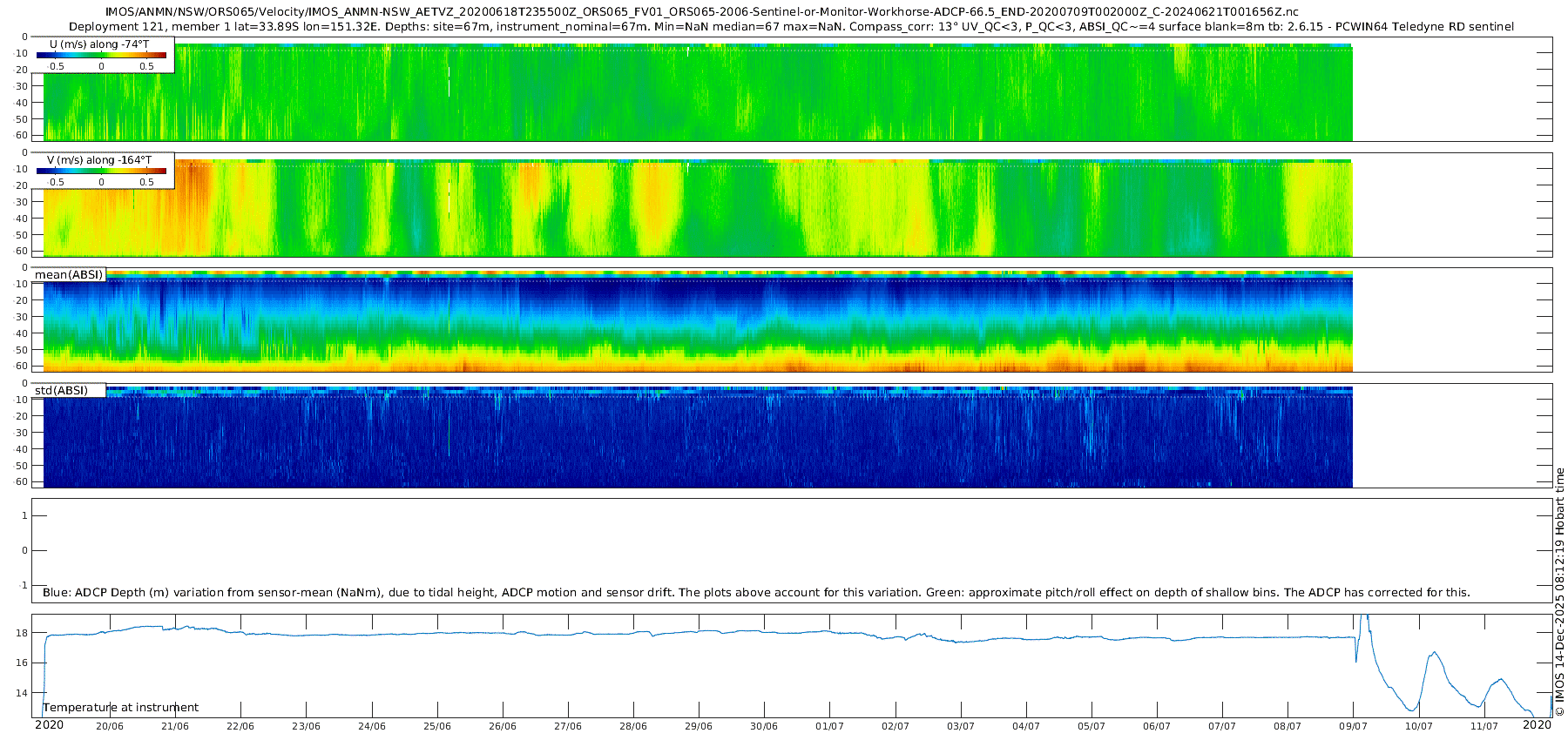Click the V velocity colorbar

(101, 171)
